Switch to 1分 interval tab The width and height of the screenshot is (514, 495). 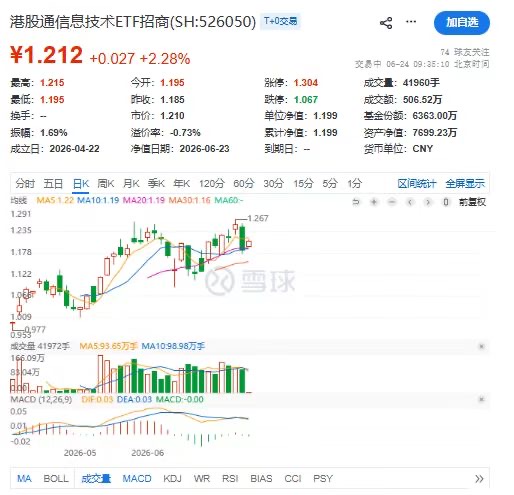[354, 183]
